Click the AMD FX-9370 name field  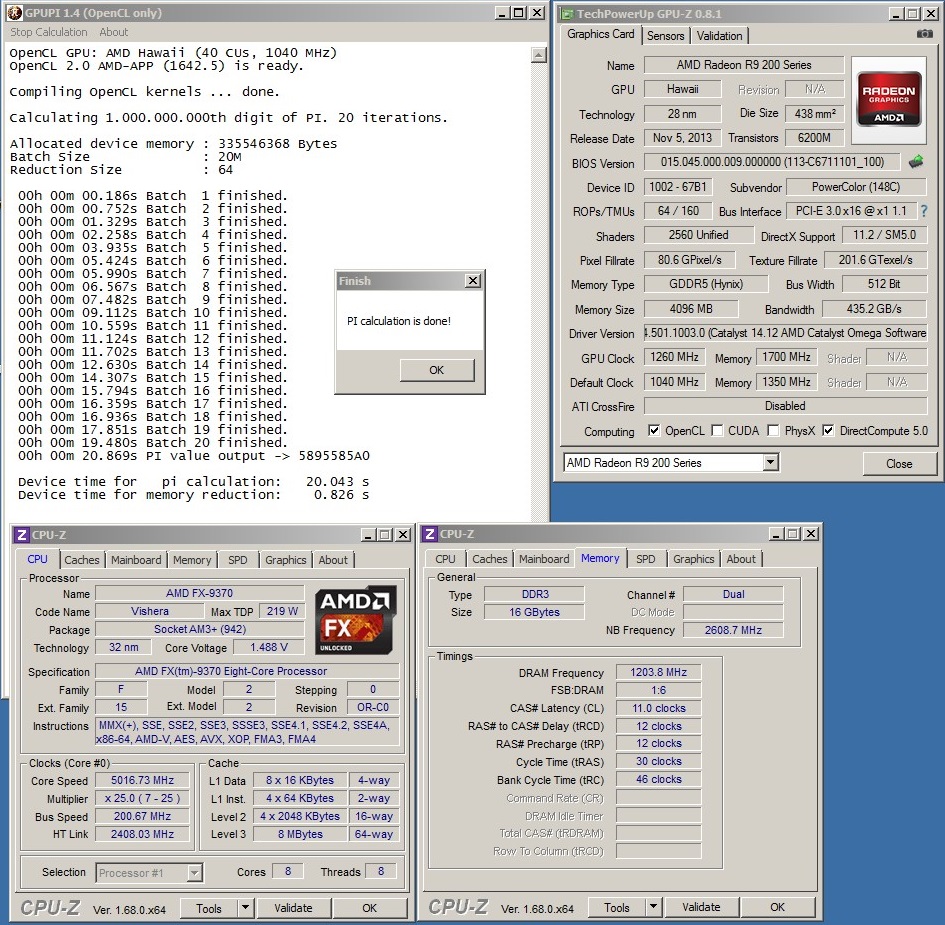click(x=199, y=593)
